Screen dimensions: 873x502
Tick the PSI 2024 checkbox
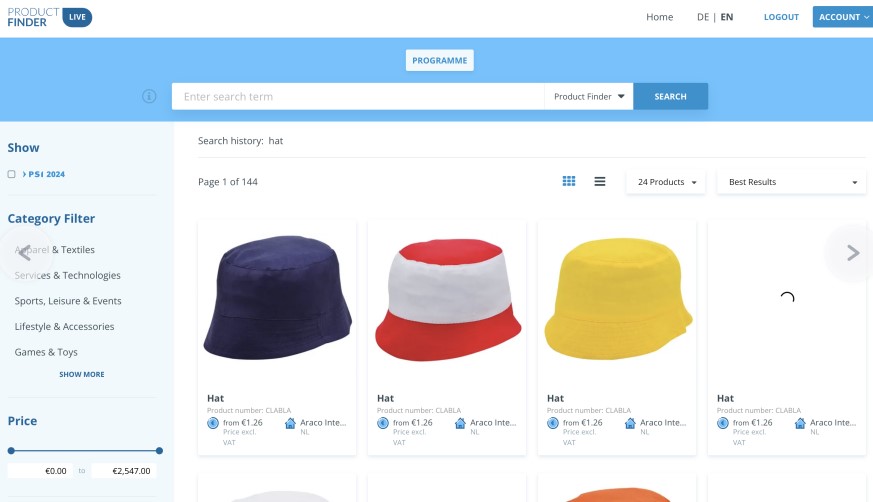(x=11, y=174)
